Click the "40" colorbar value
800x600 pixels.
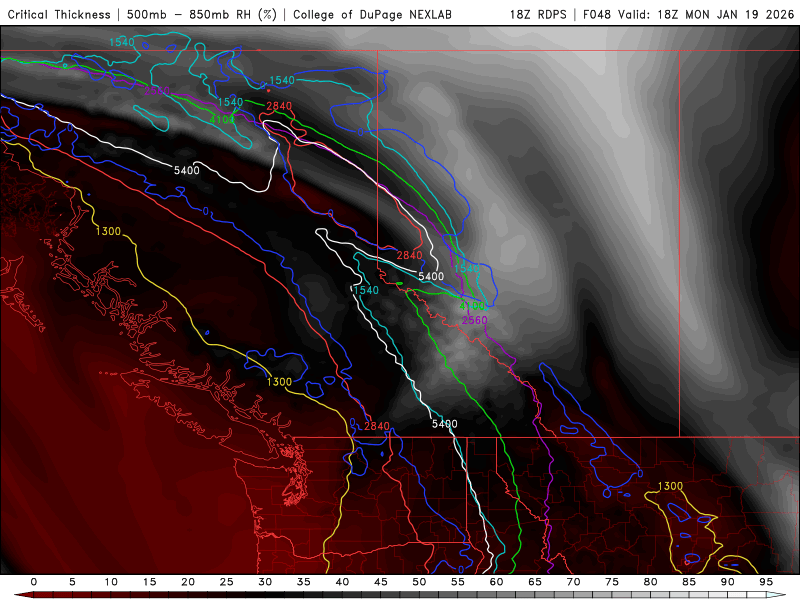point(342,582)
